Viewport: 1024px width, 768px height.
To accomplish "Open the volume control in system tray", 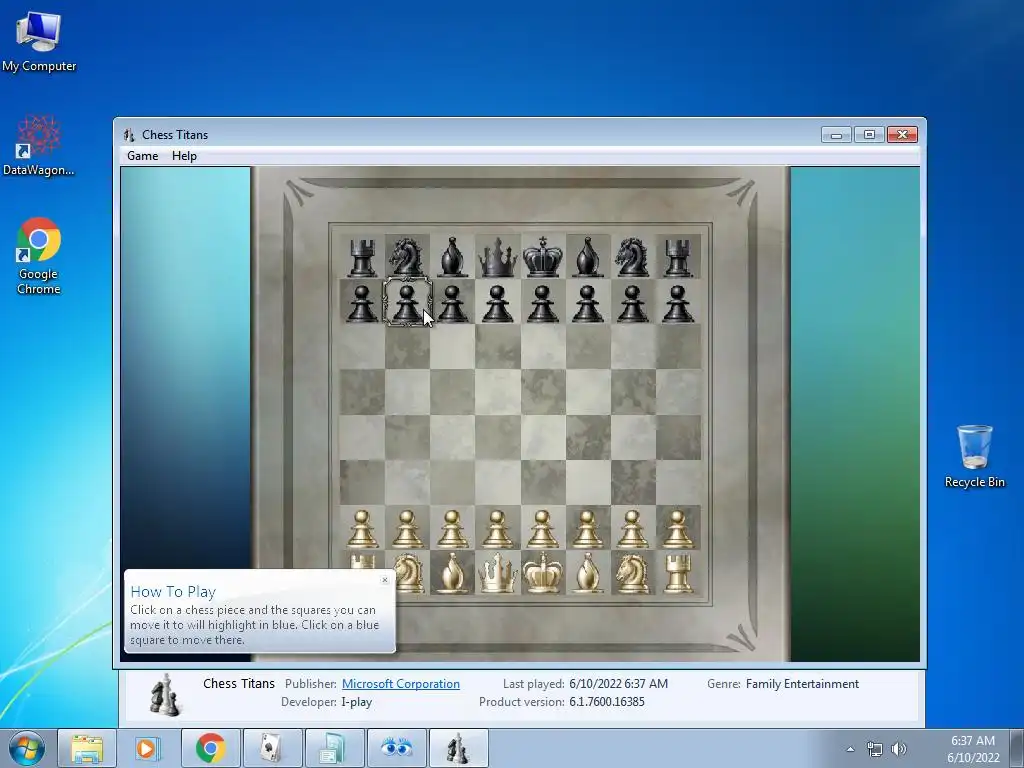I will point(899,749).
